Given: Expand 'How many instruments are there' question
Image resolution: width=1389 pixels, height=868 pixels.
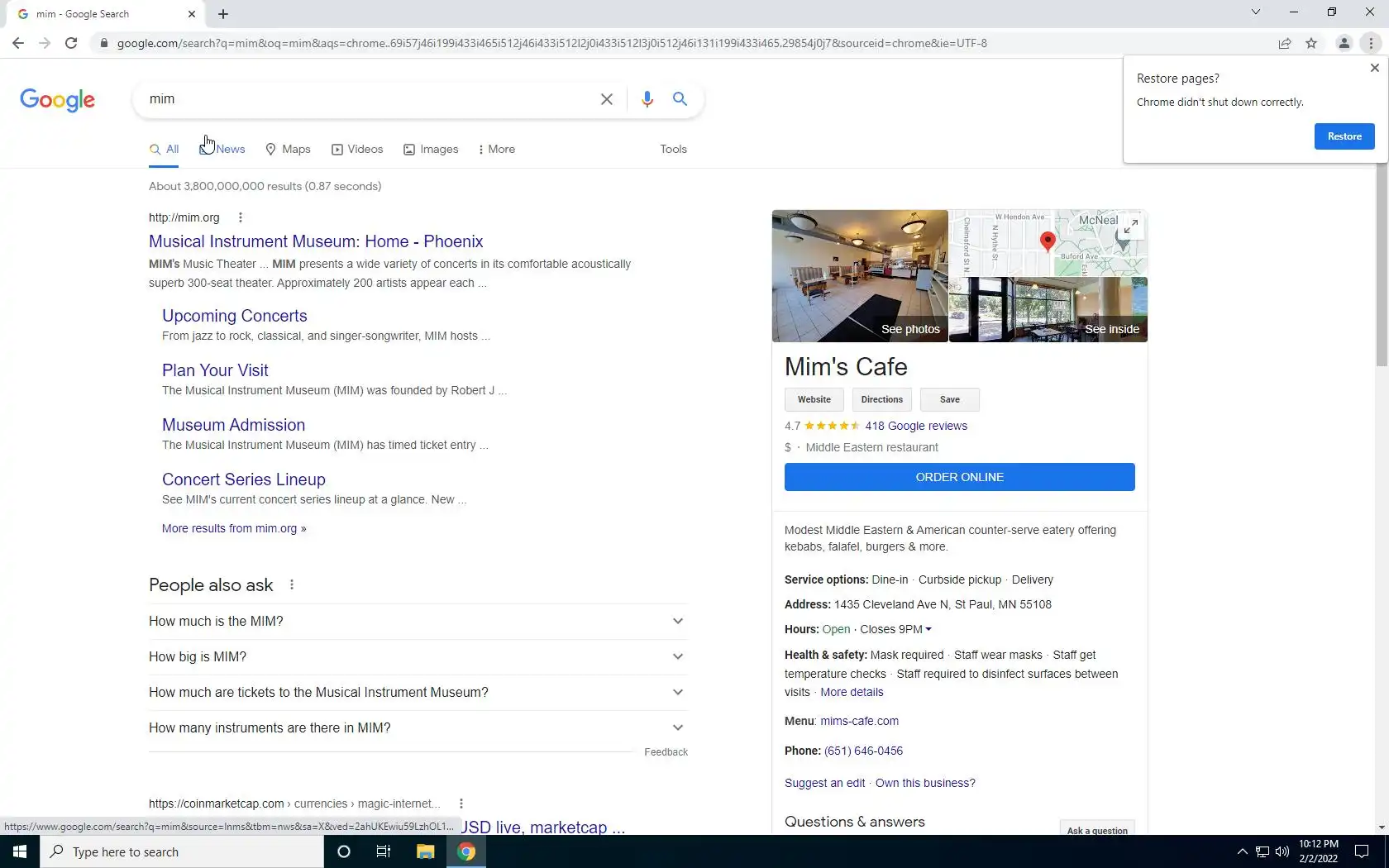Looking at the screenshot, I should coord(418,728).
